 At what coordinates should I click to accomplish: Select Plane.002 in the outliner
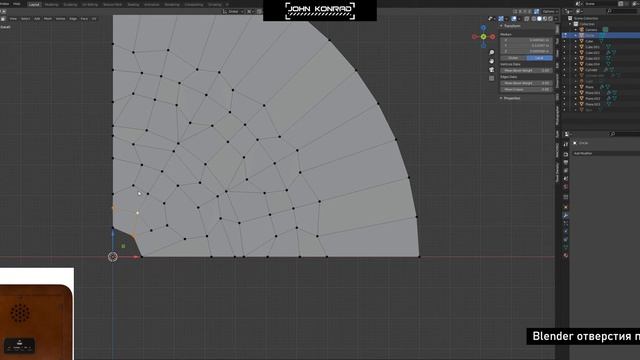[593, 98]
